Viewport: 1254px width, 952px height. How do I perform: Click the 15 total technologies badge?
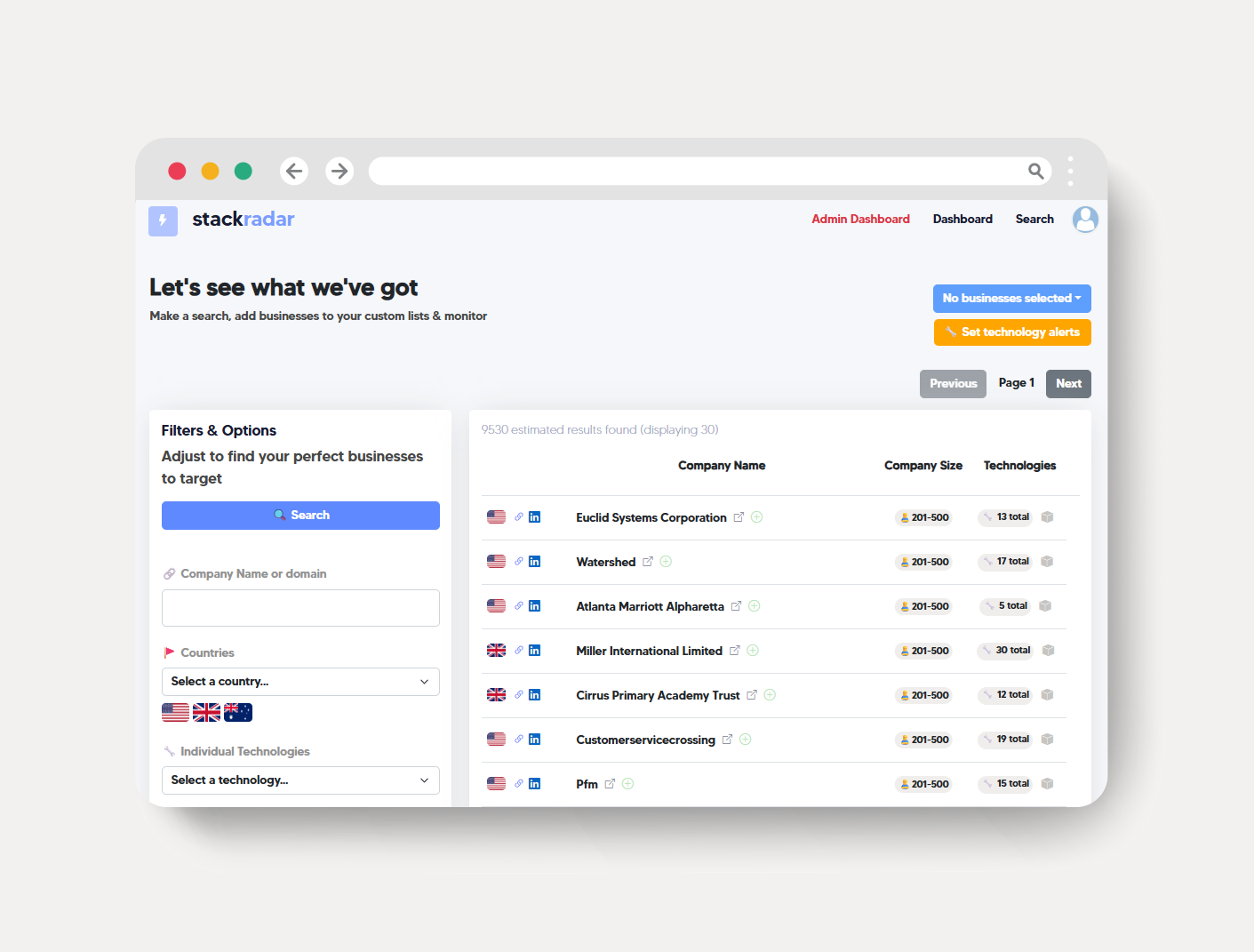coord(1005,784)
